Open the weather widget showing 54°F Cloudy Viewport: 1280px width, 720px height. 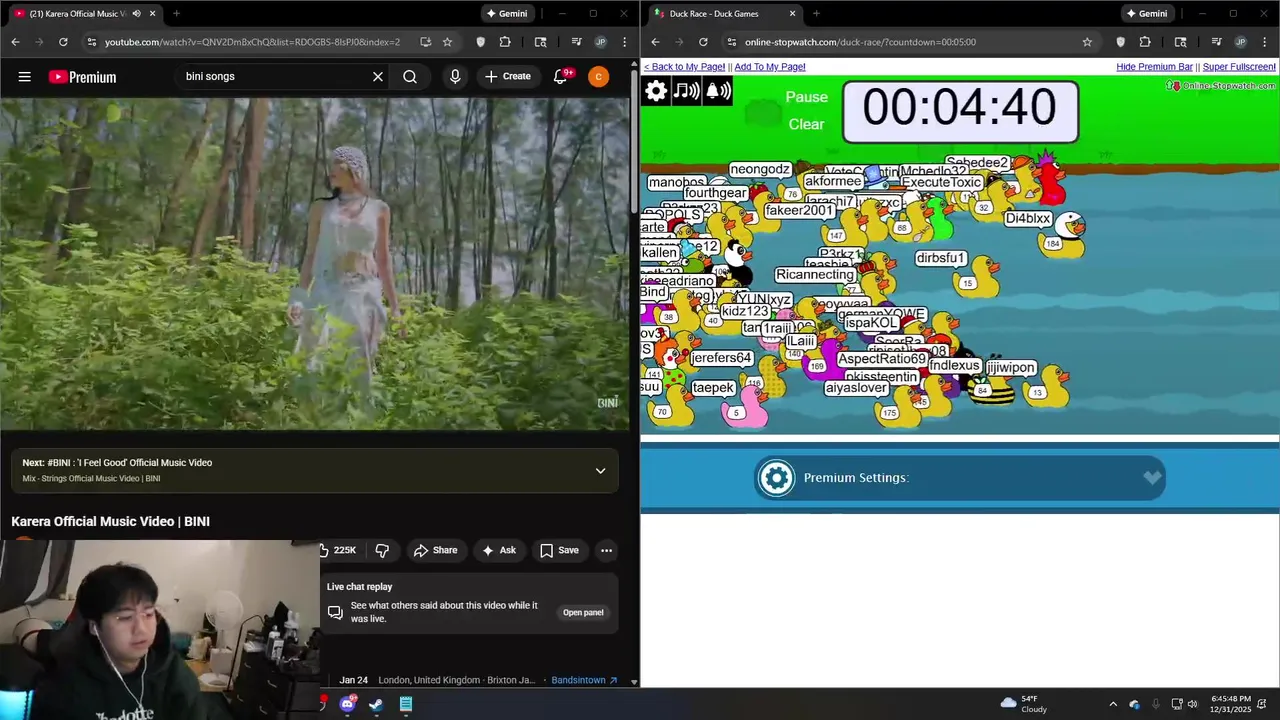(1024, 704)
